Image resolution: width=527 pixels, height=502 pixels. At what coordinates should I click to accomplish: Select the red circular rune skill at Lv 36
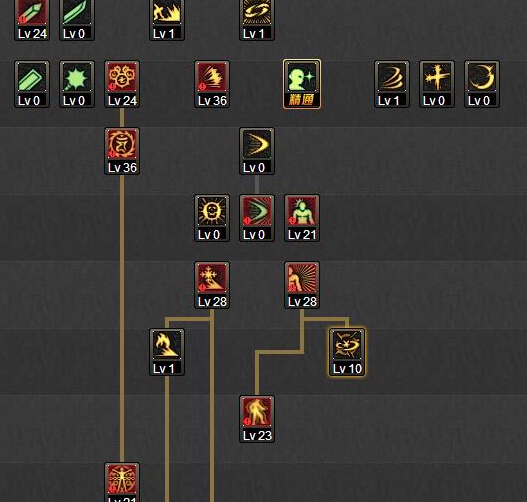(122, 151)
